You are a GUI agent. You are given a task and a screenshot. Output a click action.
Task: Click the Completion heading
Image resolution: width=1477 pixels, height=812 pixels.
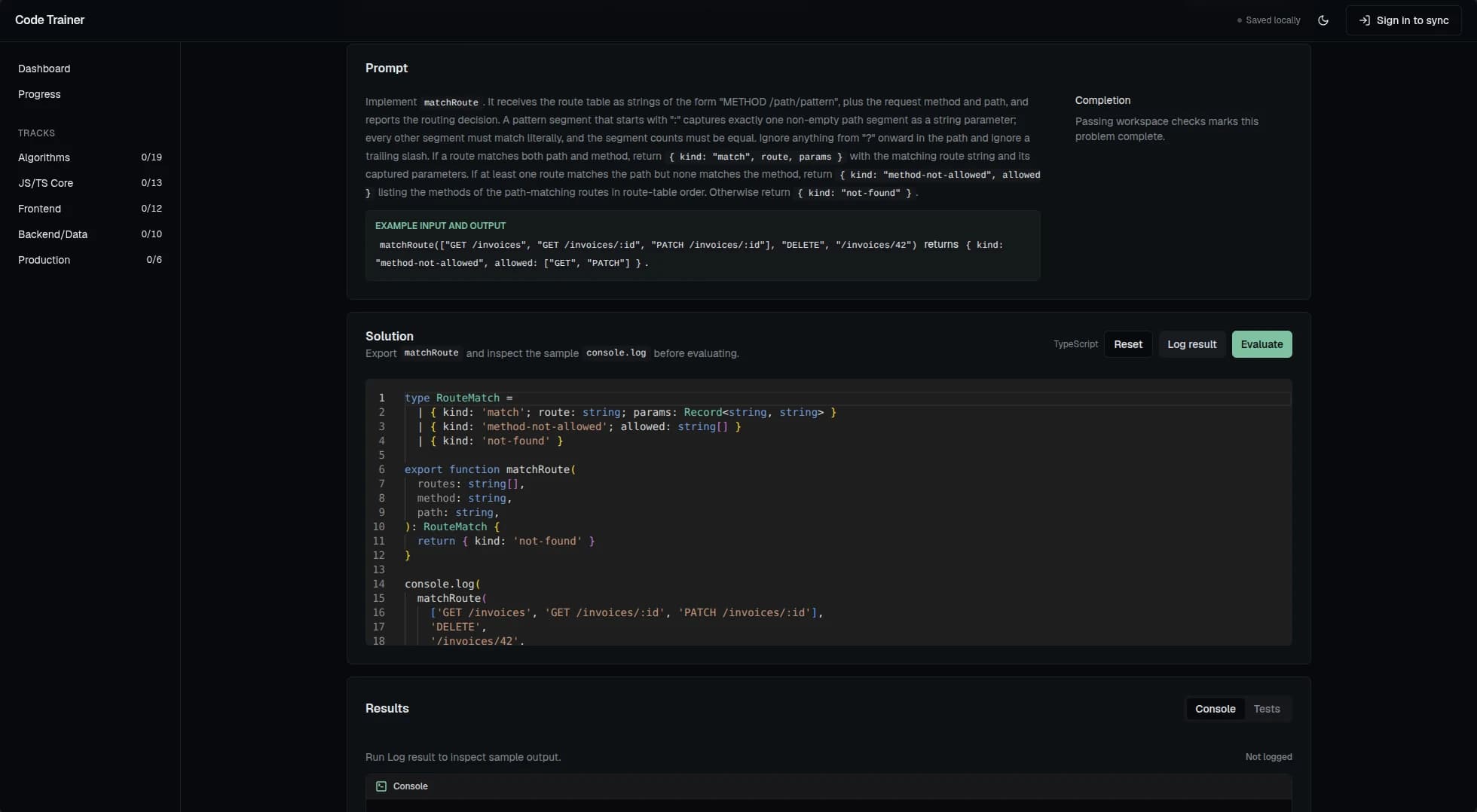coord(1102,100)
